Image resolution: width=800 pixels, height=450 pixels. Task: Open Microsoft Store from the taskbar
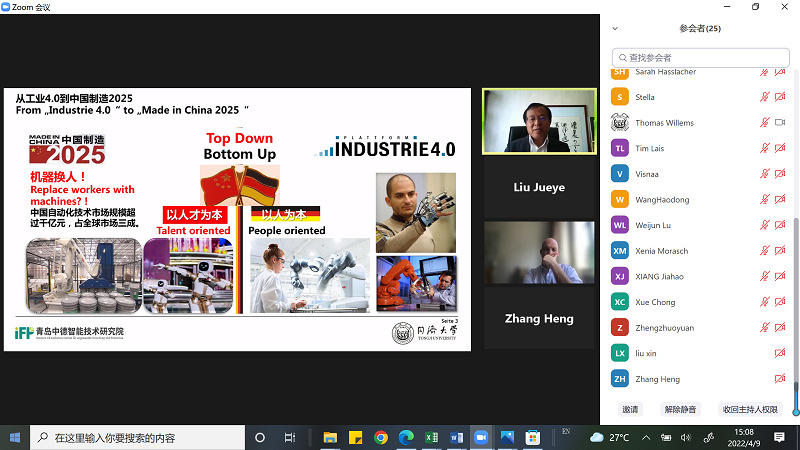click(533, 438)
